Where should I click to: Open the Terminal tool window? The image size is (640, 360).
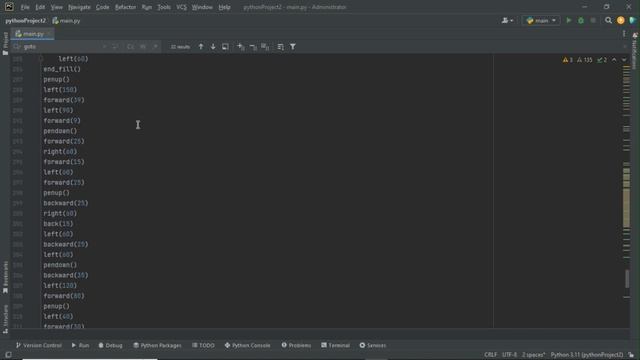336,345
